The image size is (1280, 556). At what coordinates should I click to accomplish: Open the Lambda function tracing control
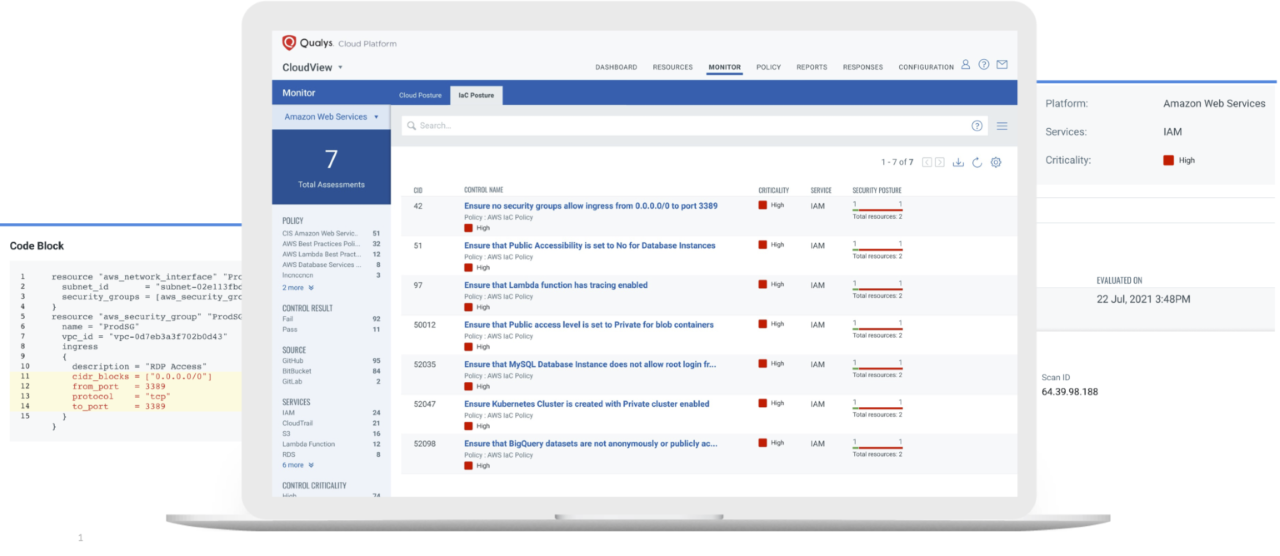(x=555, y=285)
